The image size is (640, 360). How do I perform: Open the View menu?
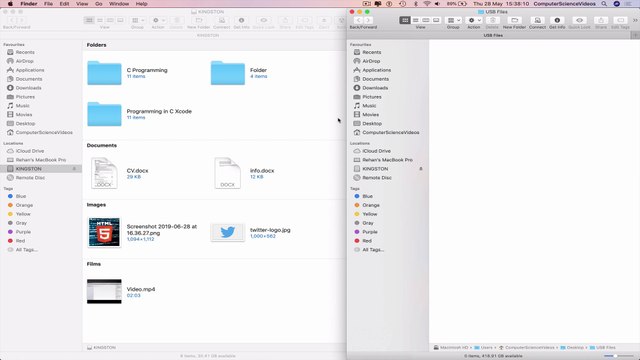tap(82, 4)
